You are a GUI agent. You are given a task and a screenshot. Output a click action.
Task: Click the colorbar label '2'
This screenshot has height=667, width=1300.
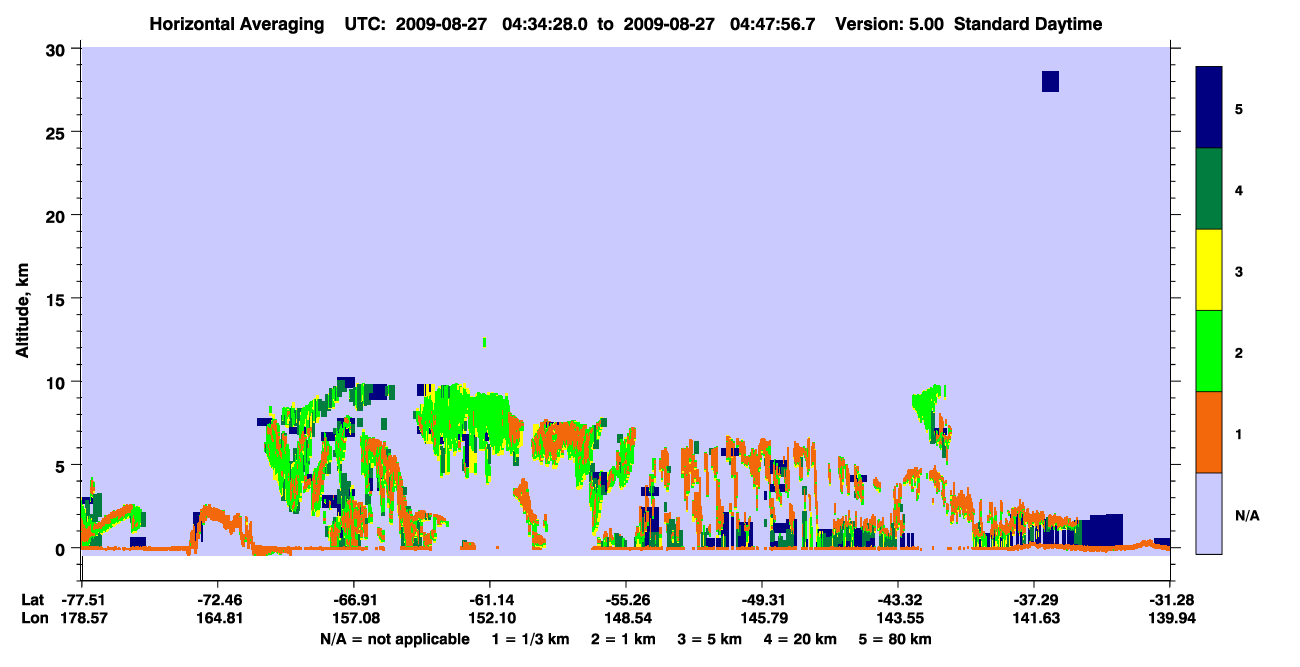click(1239, 352)
